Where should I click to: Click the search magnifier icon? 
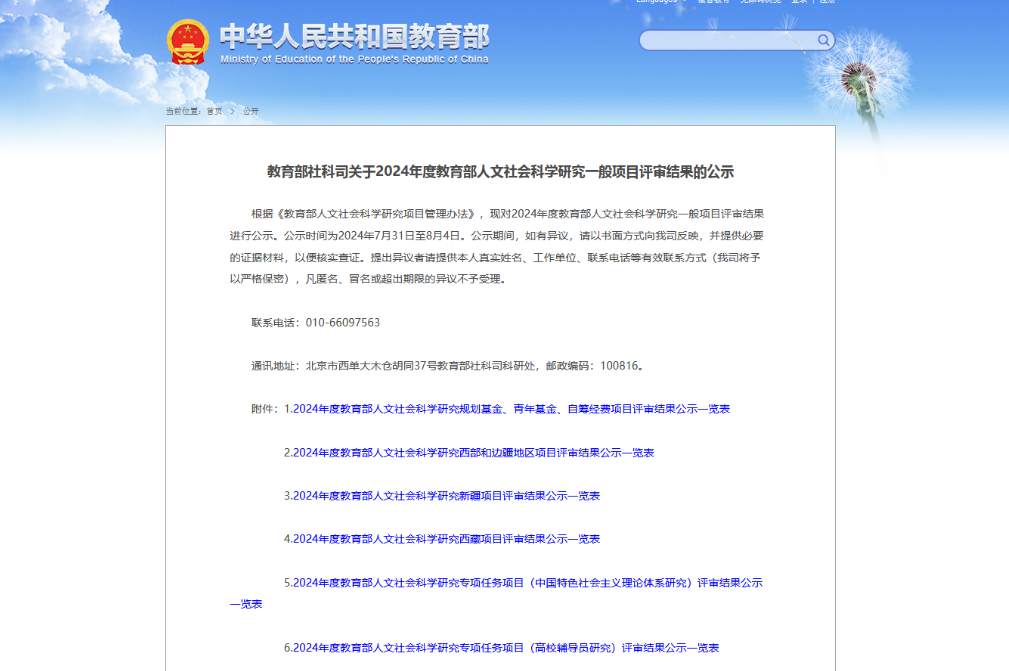(824, 40)
